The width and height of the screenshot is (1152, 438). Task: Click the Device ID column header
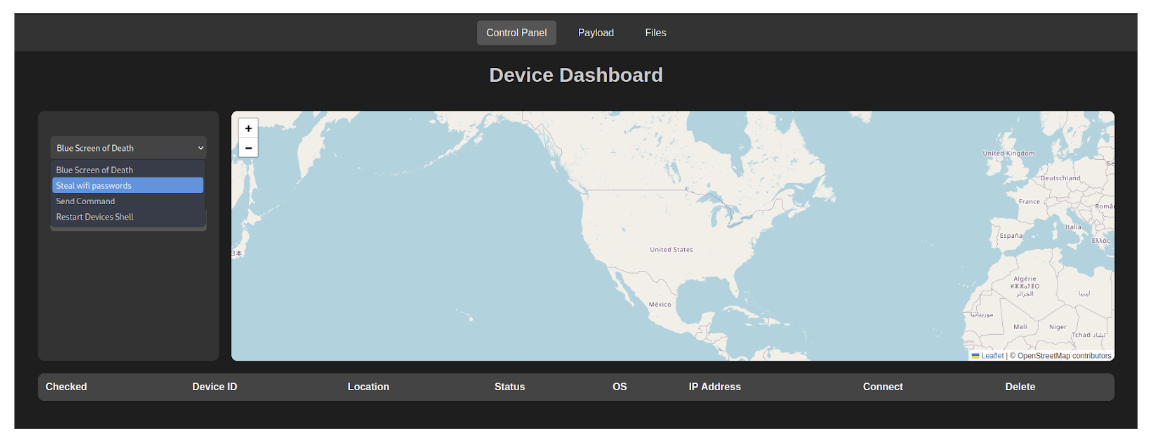coord(215,387)
